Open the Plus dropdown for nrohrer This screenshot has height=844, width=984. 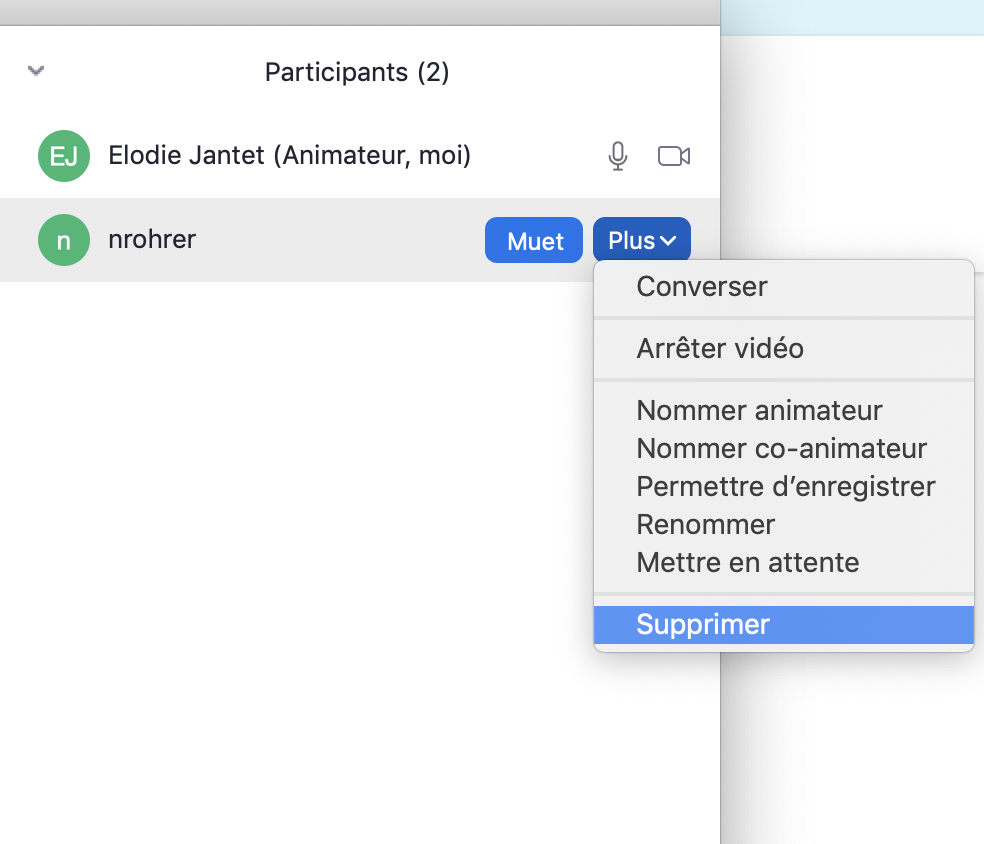(x=641, y=240)
